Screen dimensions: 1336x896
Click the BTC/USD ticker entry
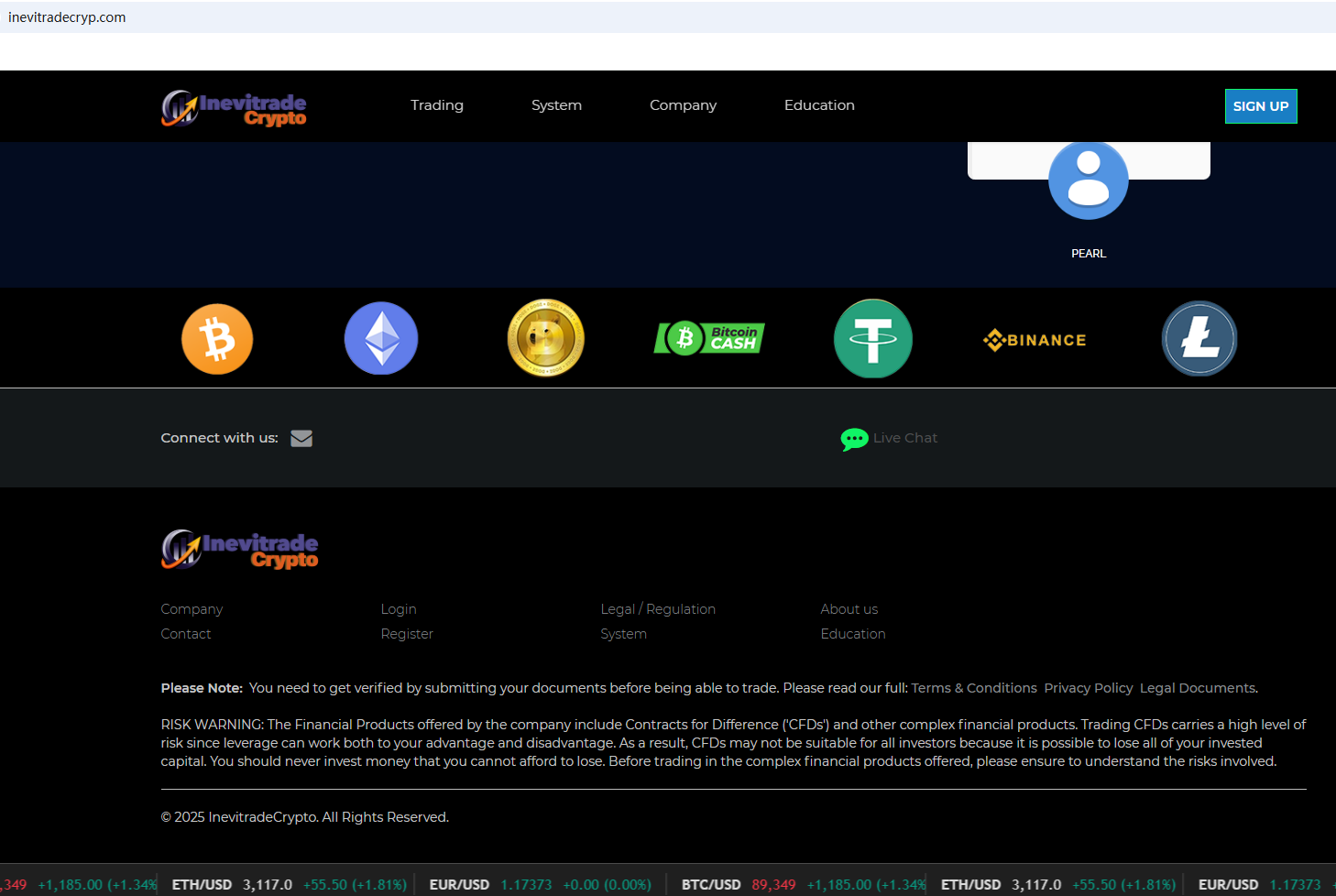point(804,885)
